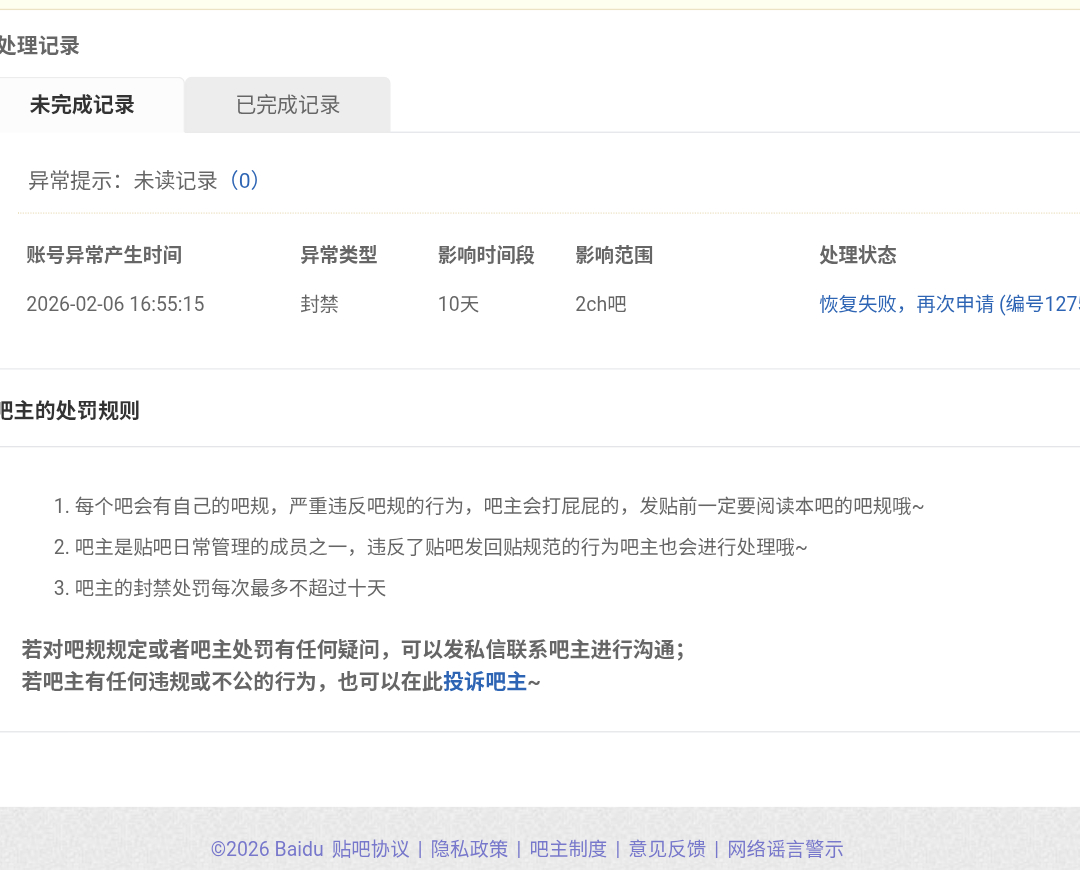Open the 隐私政策 footer link
Screen dimensions: 1080x870
[469, 849]
